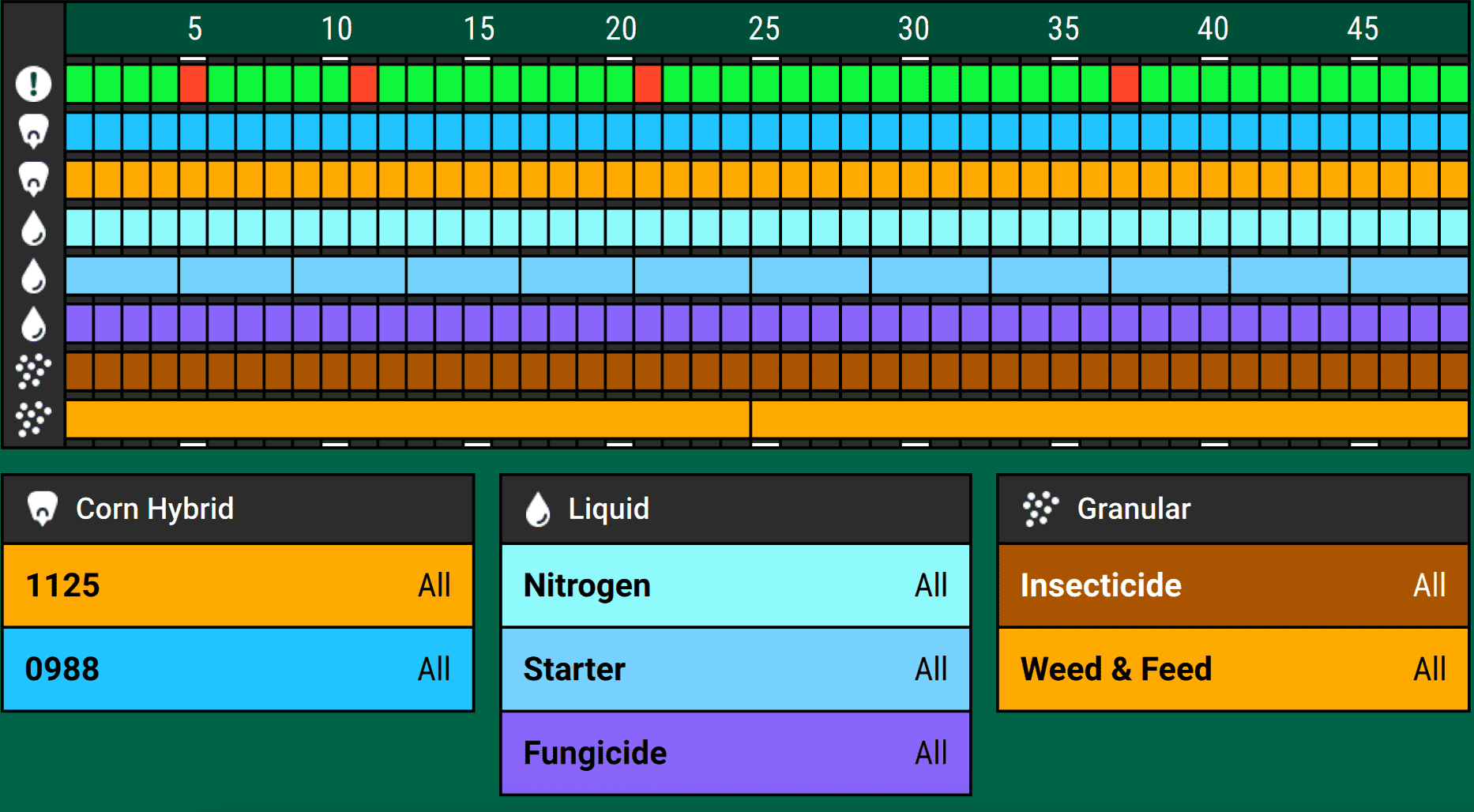Open the 1125 corn hybrid entry

238,585
